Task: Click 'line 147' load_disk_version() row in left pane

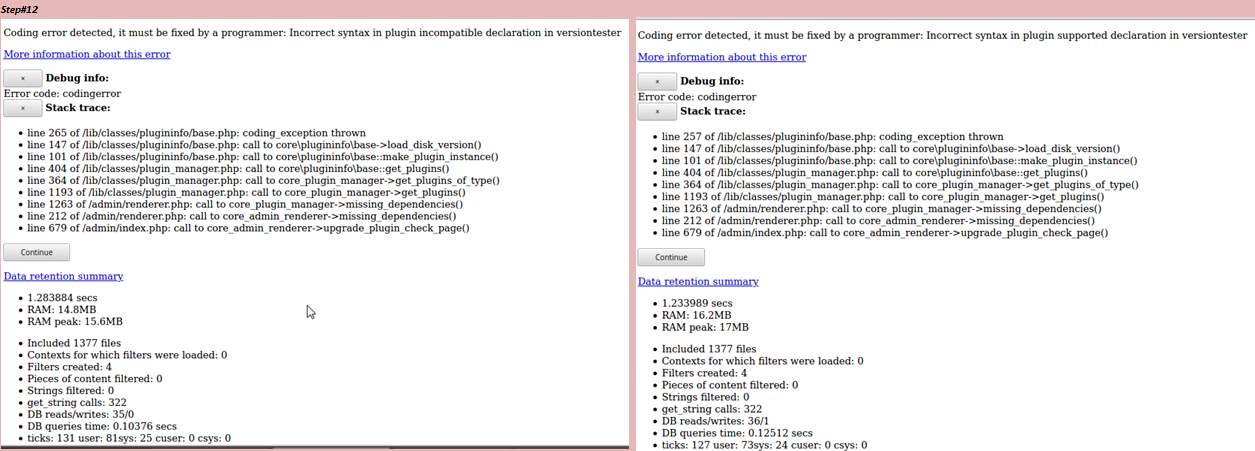Action: pyautogui.click(x=255, y=144)
